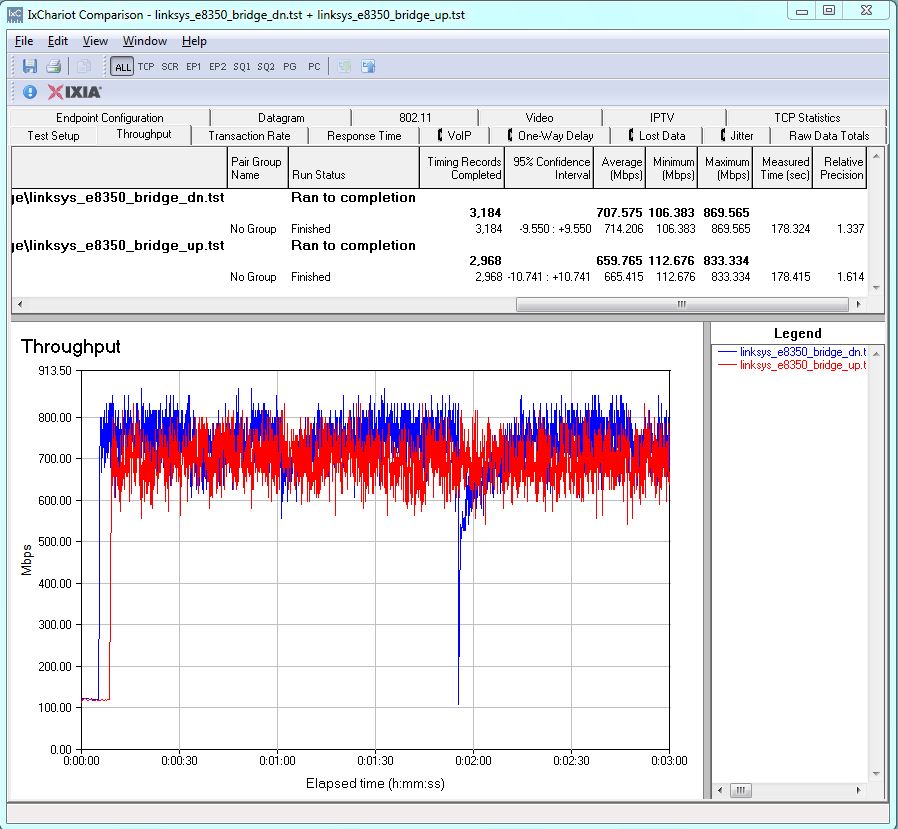898x829 pixels.
Task: Open the File menu
Action: point(24,41)
